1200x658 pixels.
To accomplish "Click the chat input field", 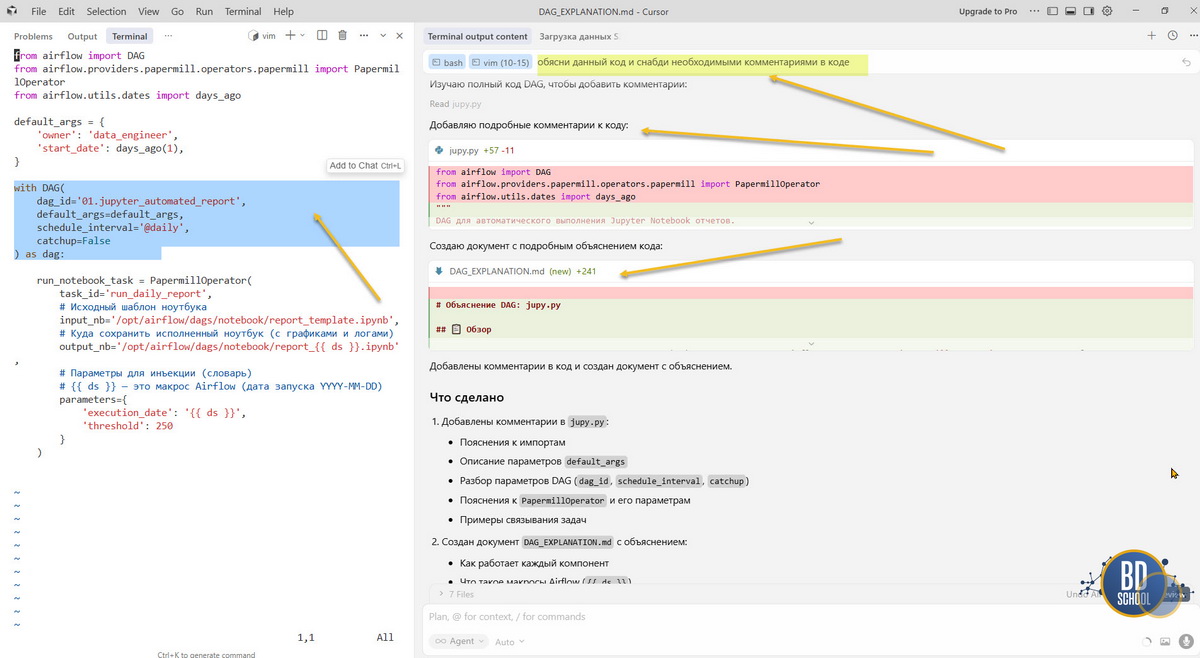I will coord(700,616).
